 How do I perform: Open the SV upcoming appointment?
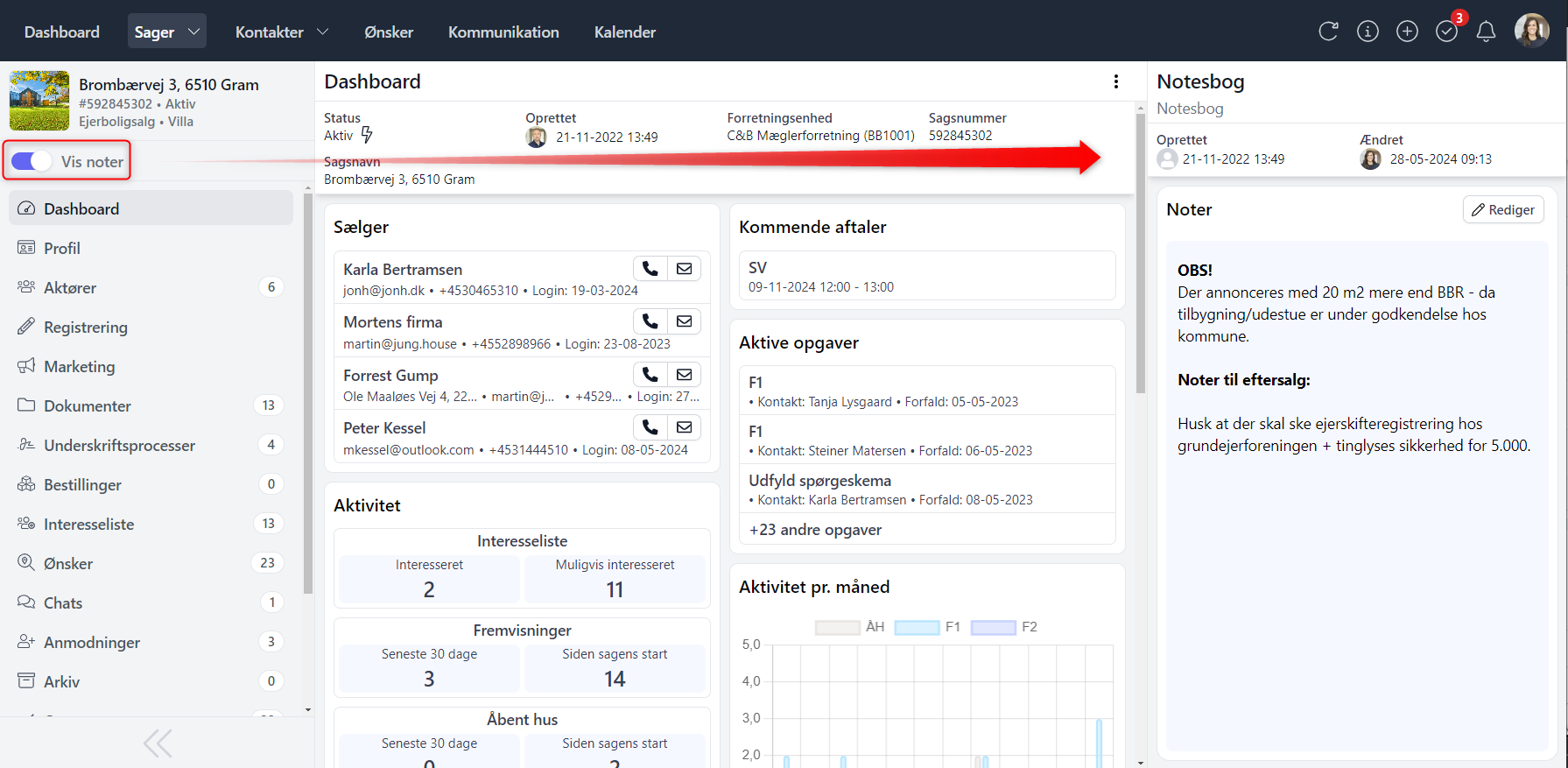point(926,276)
